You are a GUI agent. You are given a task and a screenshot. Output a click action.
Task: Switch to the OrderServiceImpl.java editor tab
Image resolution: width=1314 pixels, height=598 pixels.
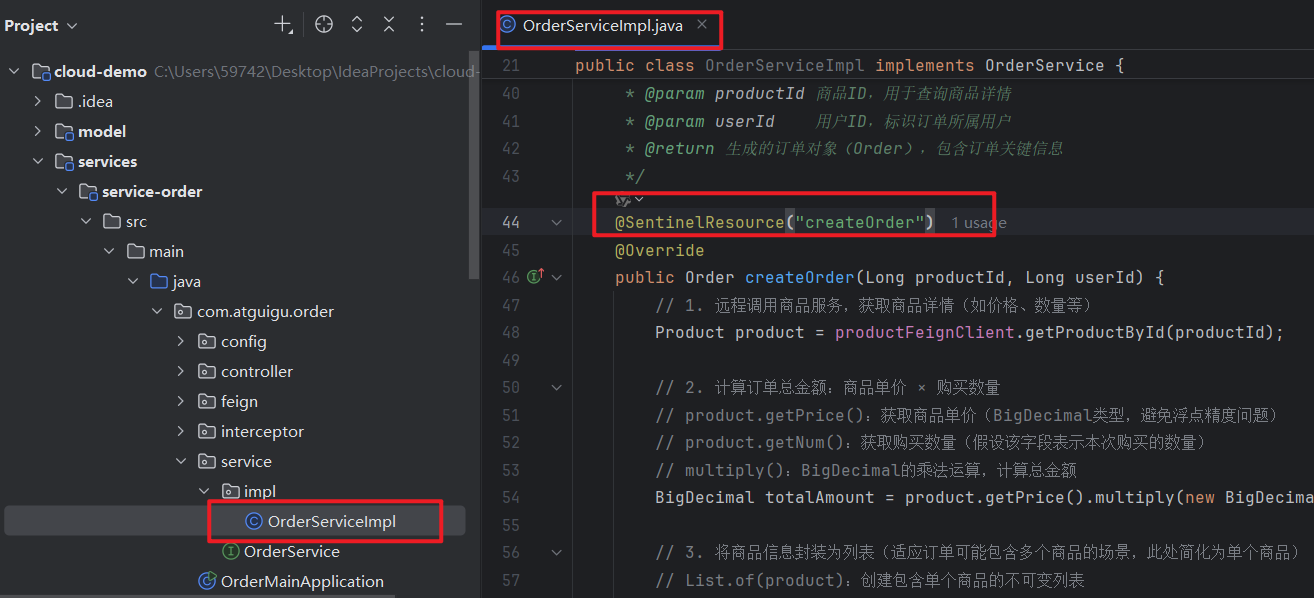tap(602, 26)
